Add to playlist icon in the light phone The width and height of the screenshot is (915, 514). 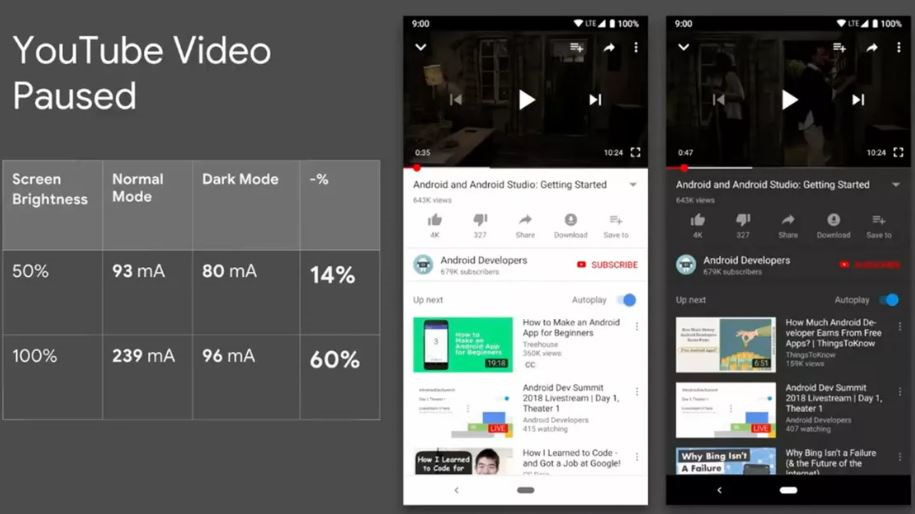coord(577,47)
